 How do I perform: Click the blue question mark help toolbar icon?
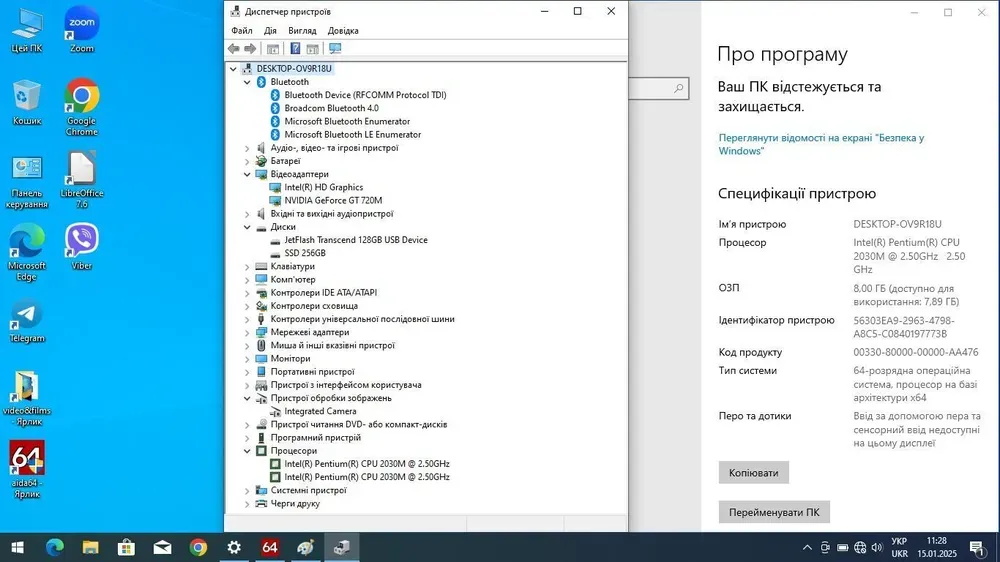(x=295, y=48)
